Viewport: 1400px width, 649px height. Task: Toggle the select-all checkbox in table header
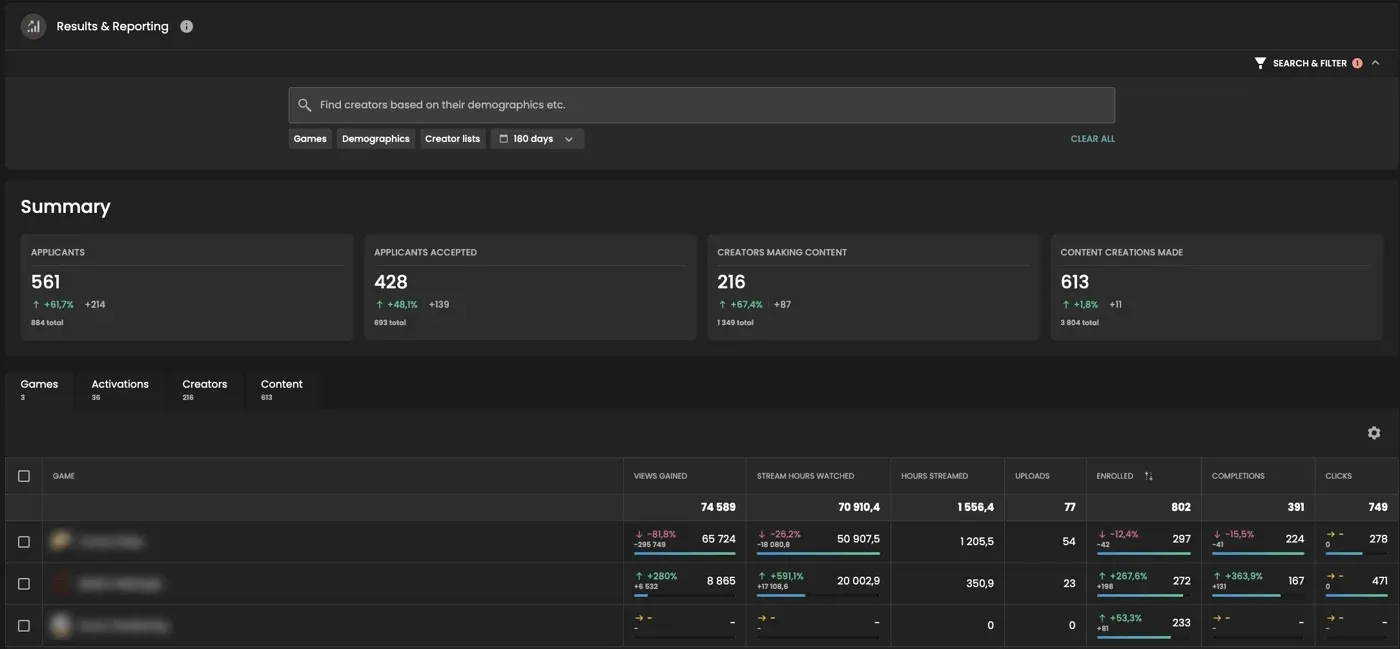[x=24, y=476]
